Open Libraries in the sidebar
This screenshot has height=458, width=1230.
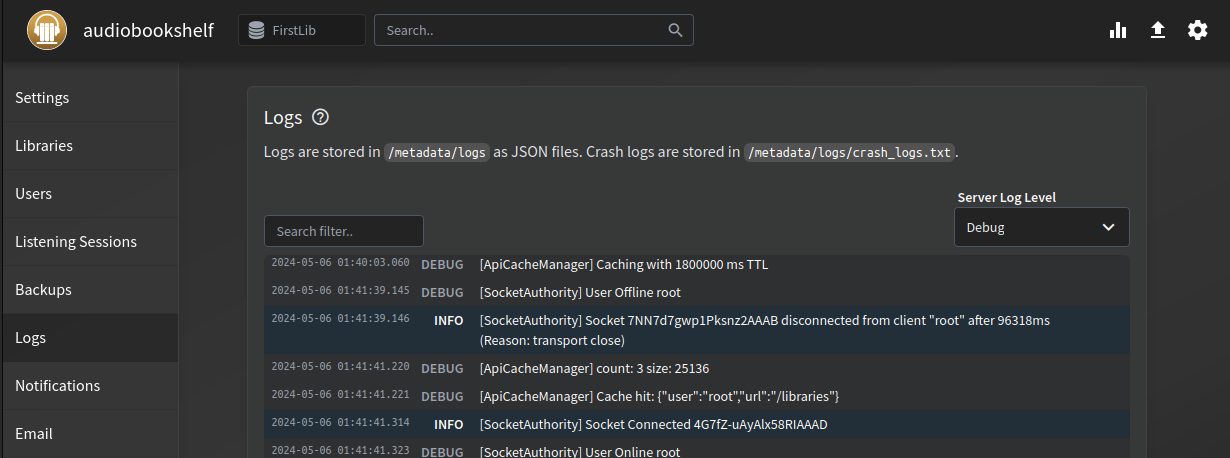click(x=44, y=146)
